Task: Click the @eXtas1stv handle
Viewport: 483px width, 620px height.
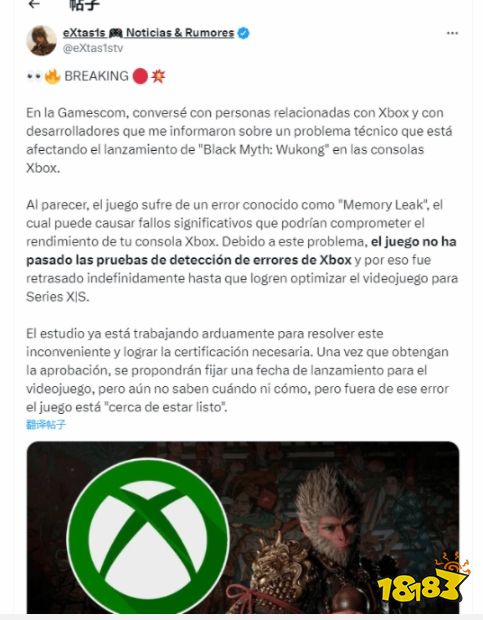Action: click(93, 48)
